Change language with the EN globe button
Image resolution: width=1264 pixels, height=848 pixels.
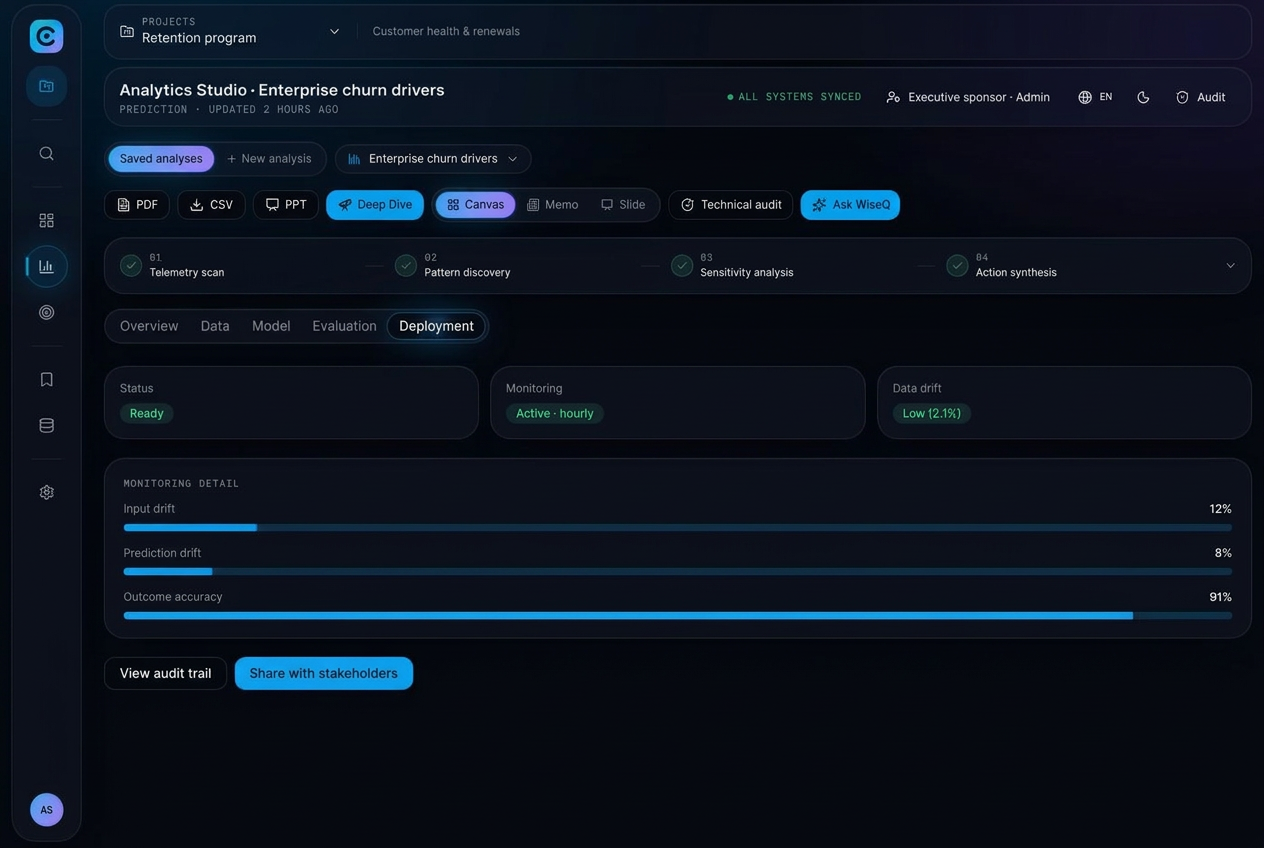click(1095, 97)
